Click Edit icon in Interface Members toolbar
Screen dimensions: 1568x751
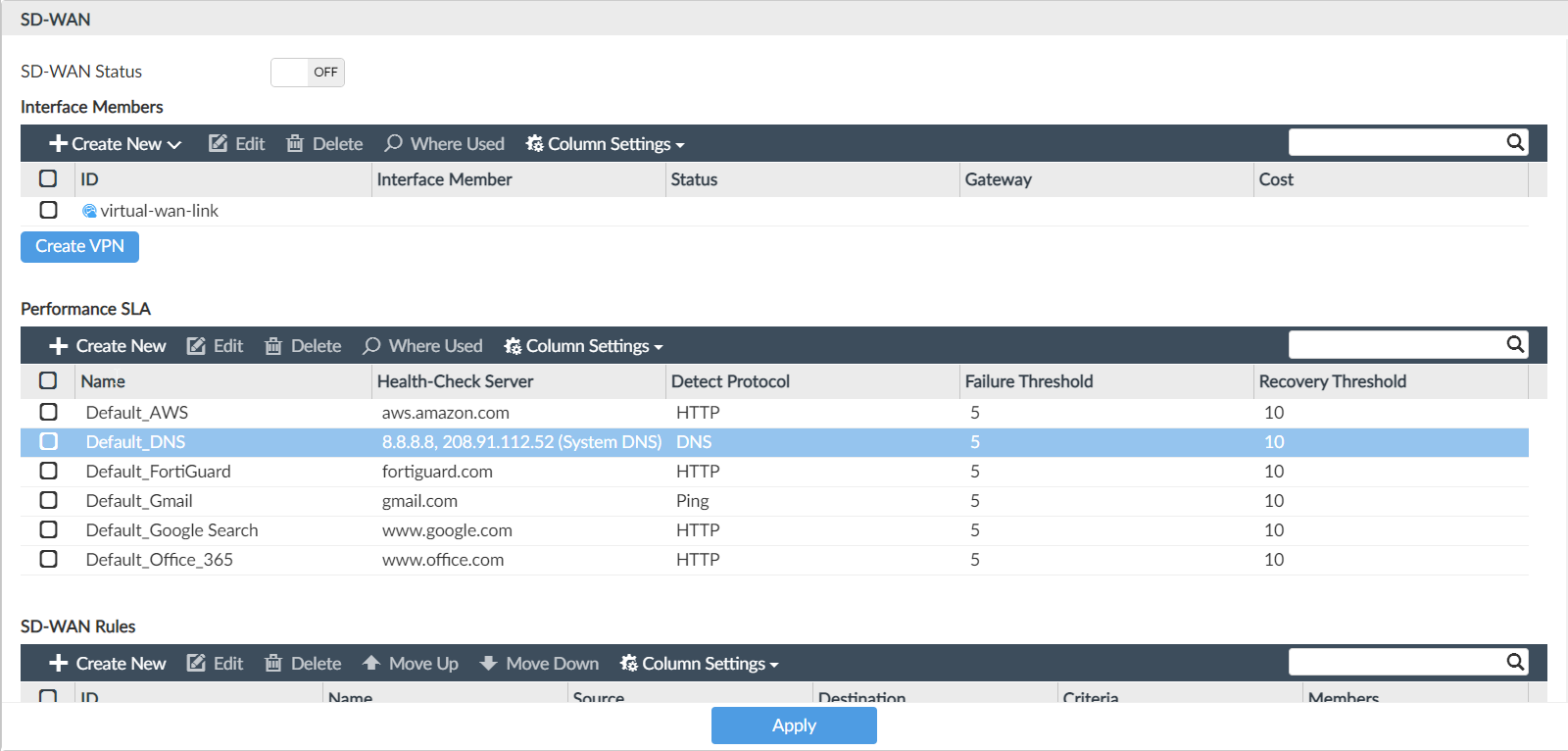[218, 144]
